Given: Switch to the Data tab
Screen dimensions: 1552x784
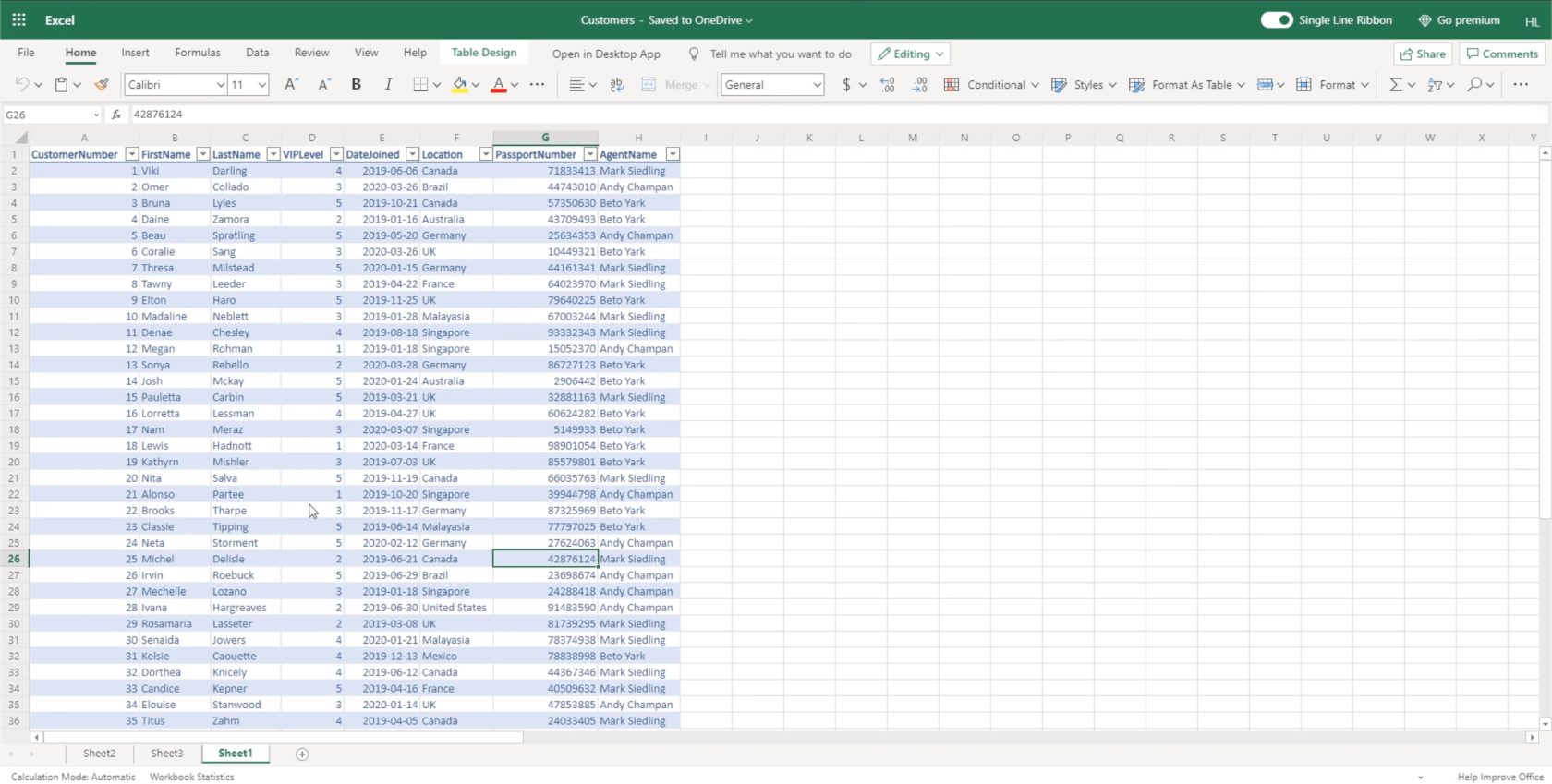Looking at the screenshot, I should (258, 53).
